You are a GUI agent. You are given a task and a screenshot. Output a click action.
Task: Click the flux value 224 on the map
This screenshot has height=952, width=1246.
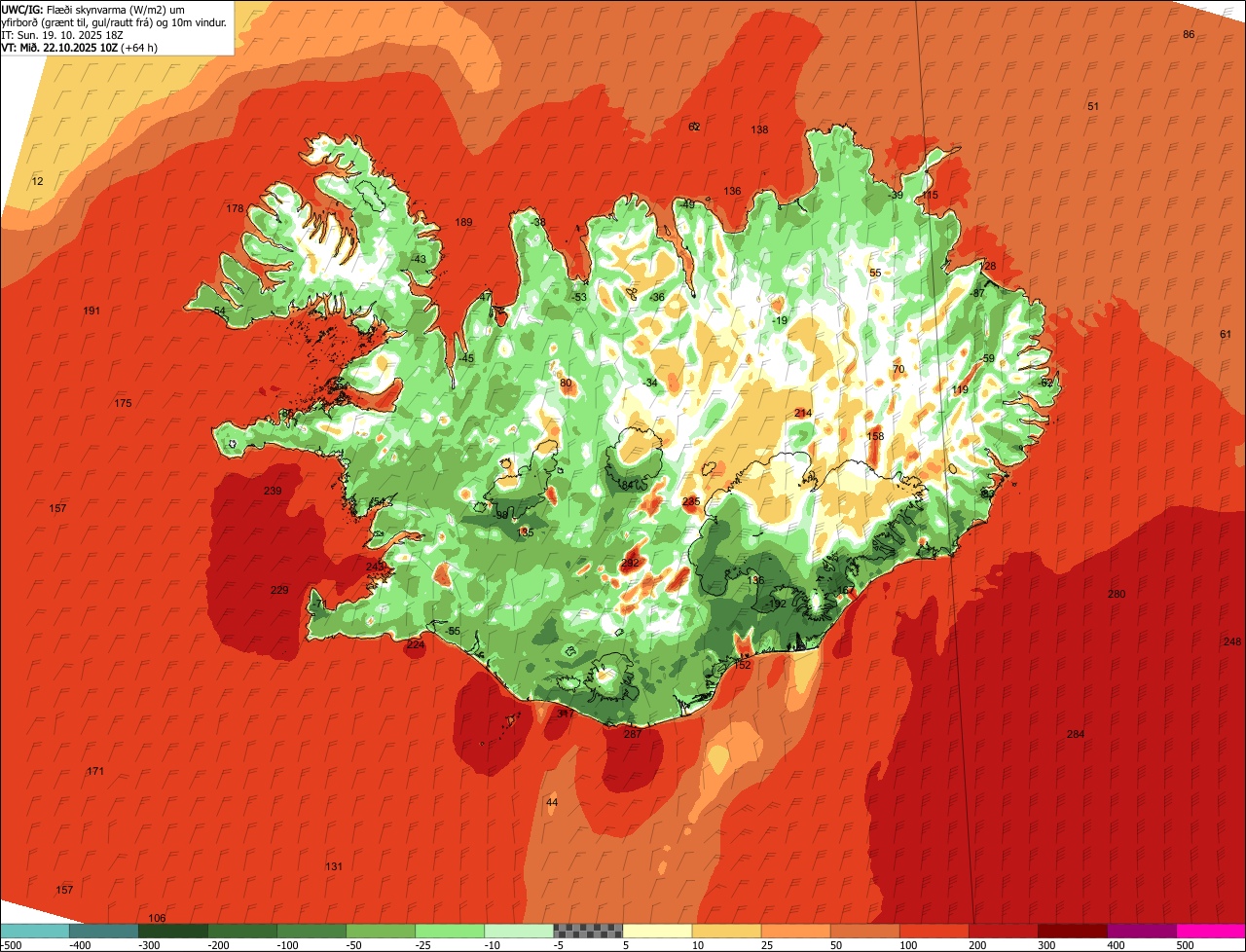[x=416, y=645]
